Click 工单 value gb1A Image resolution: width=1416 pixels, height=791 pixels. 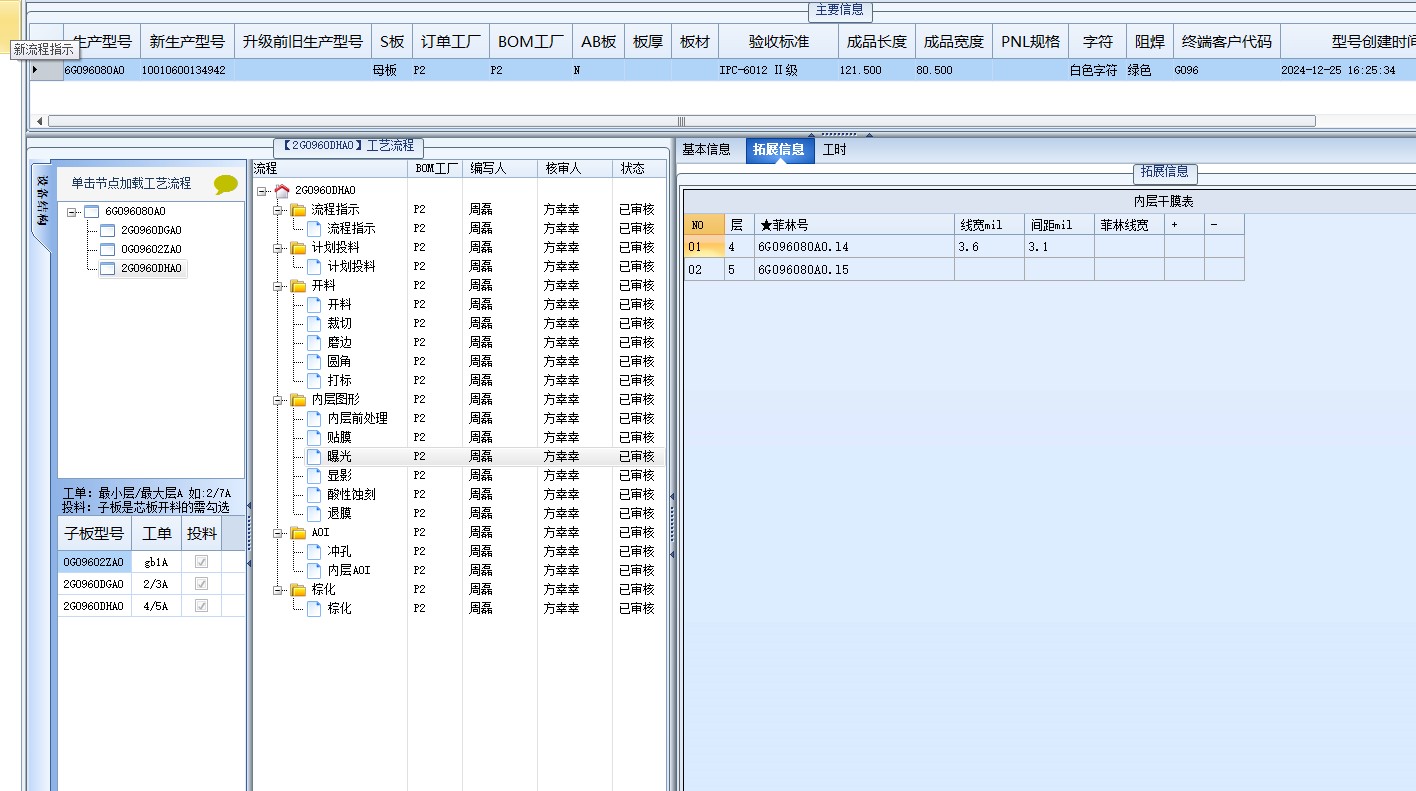tap(156, 562)
